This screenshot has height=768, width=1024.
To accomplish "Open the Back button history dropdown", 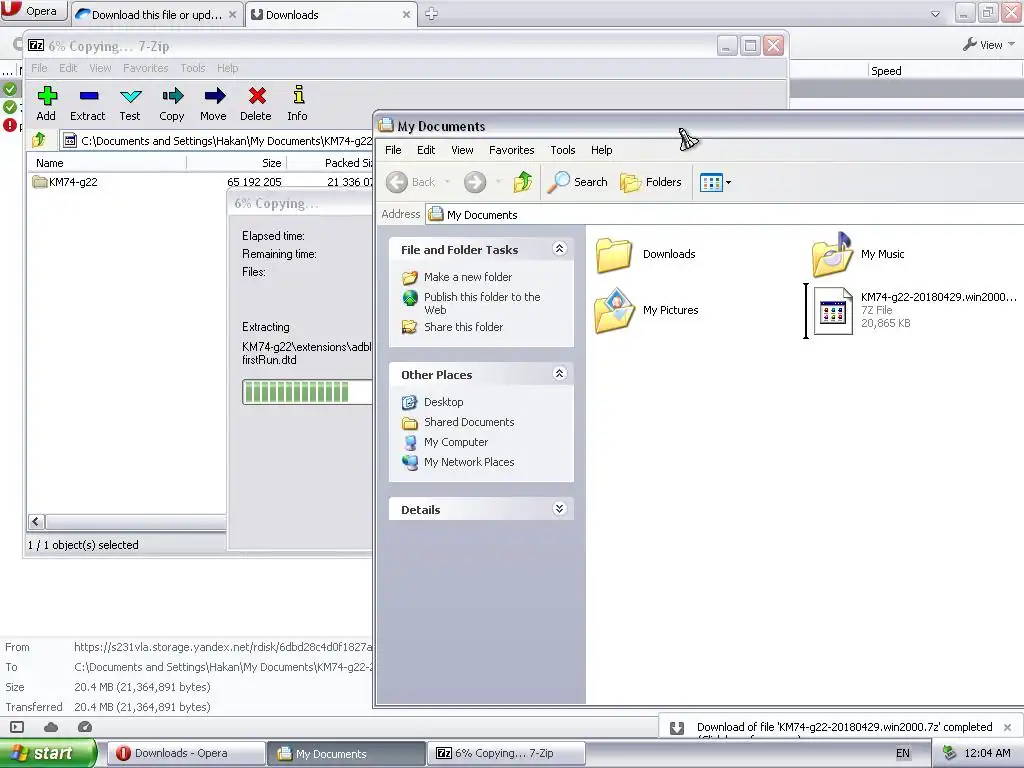I will point(447,182).
